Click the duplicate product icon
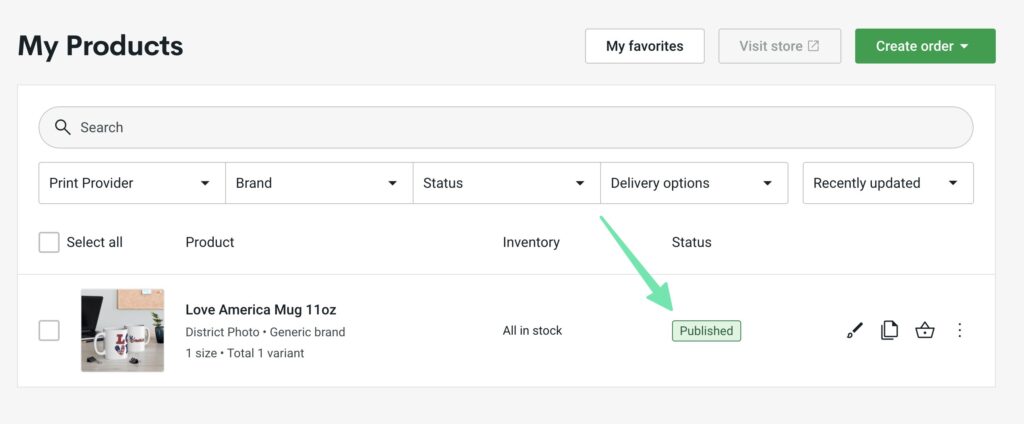 pyautogui.click(x=889, y=330)
